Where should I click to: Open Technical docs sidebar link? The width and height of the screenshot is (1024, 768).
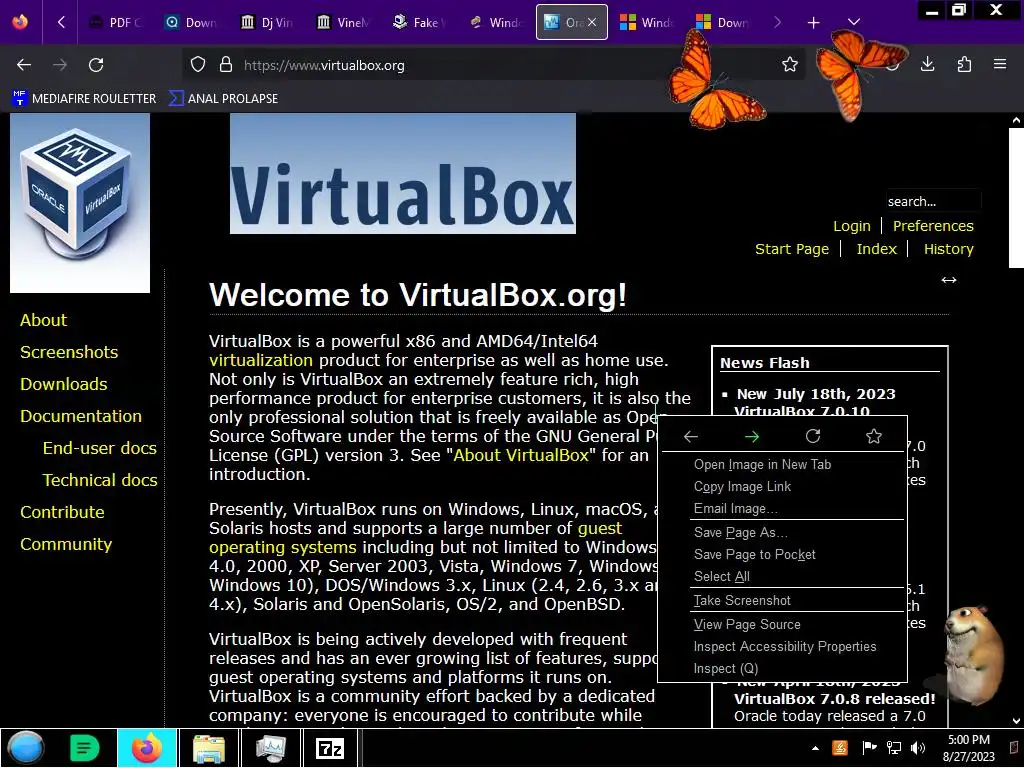pyautogui.click(x=100, y=480)
